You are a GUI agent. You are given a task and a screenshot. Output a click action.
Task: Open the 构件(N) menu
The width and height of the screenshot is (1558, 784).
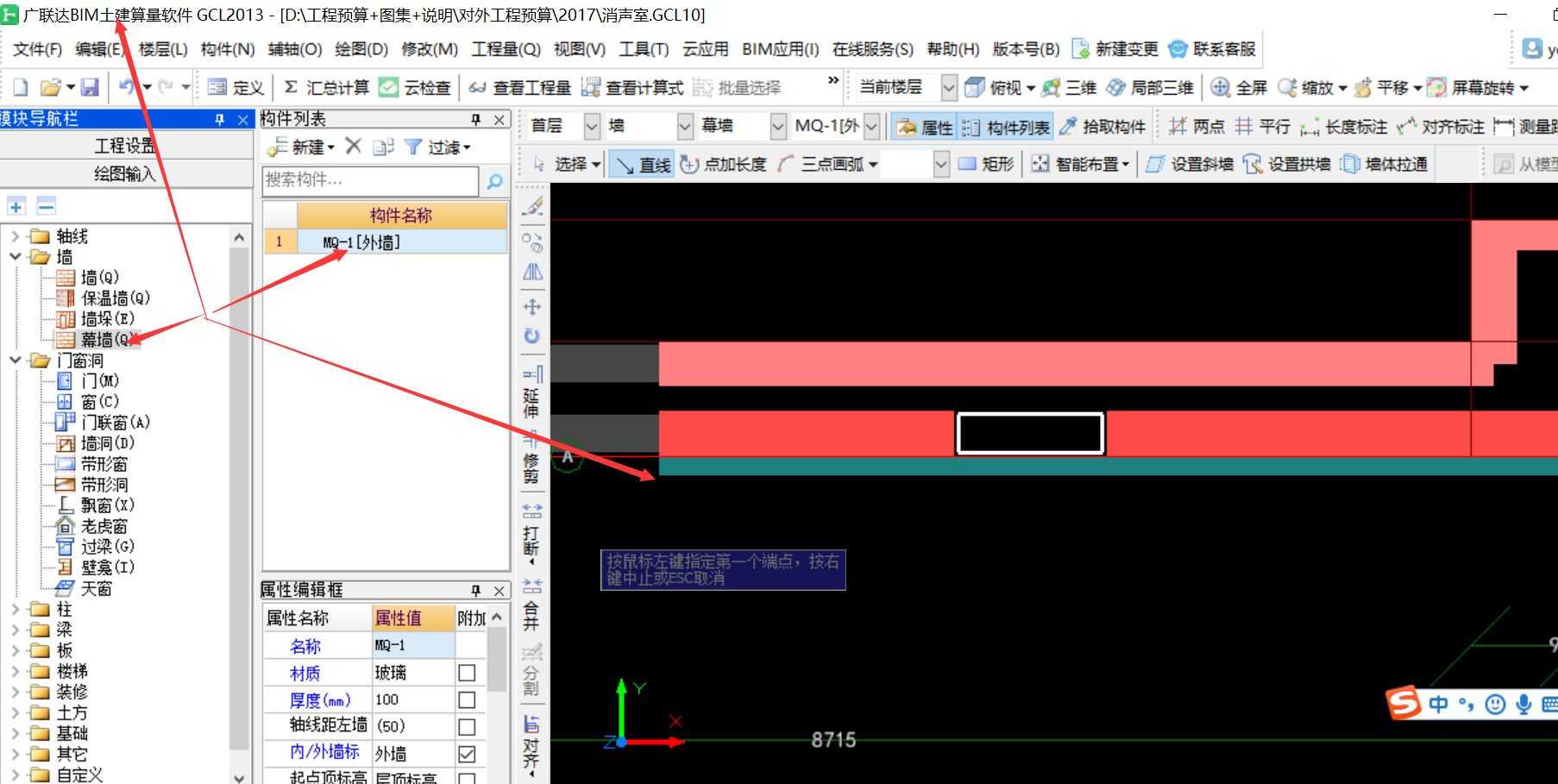click(228, 49)
